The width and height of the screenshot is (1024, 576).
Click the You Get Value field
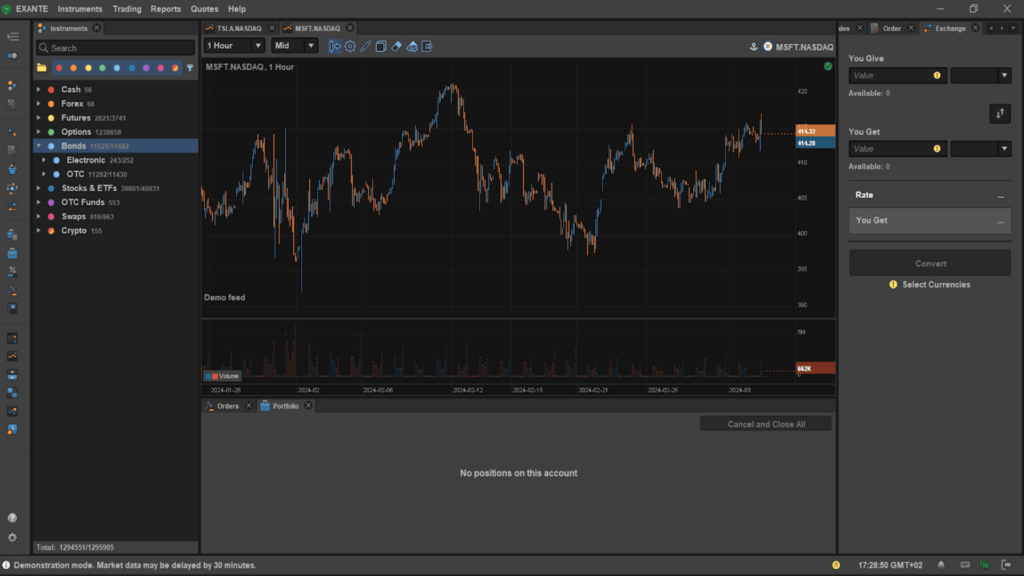point(897,149)
